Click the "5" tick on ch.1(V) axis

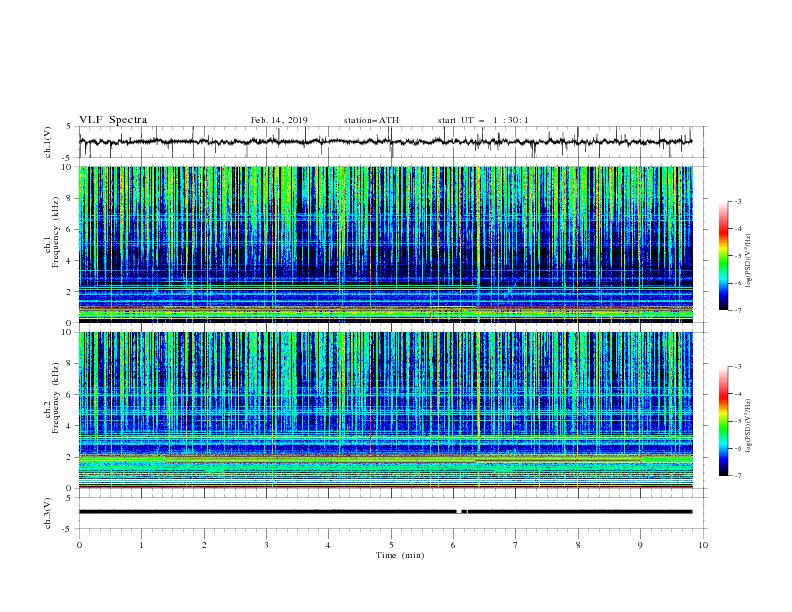(70, 127)
